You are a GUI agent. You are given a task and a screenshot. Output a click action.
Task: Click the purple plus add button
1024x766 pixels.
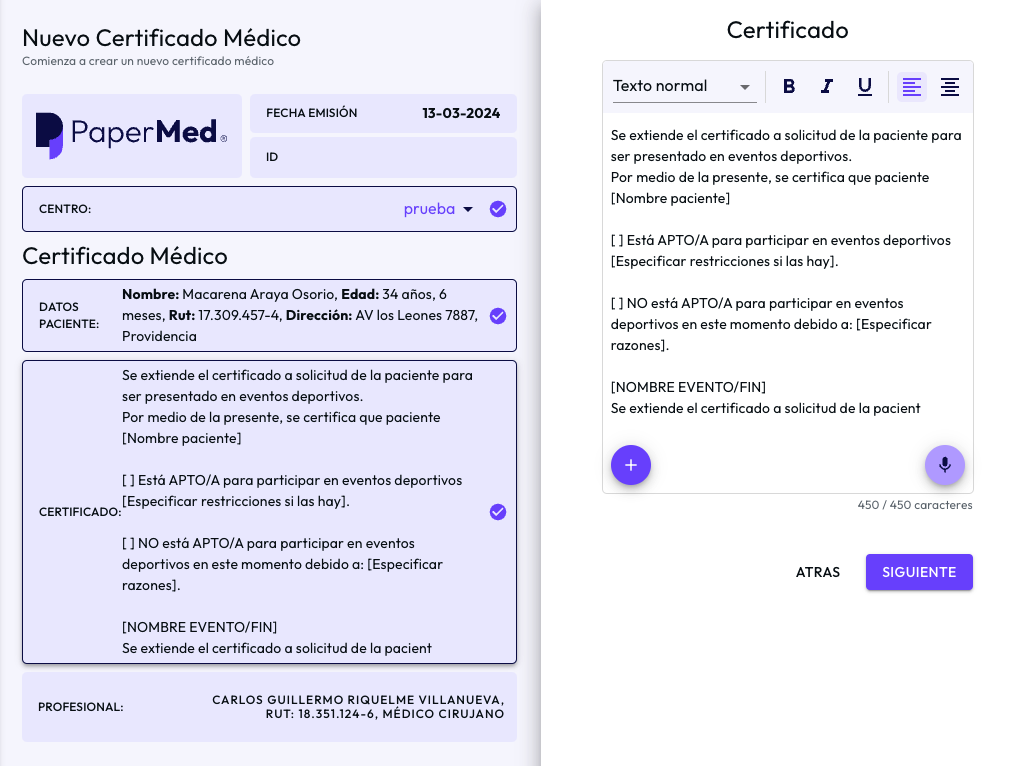click(630, 465)
